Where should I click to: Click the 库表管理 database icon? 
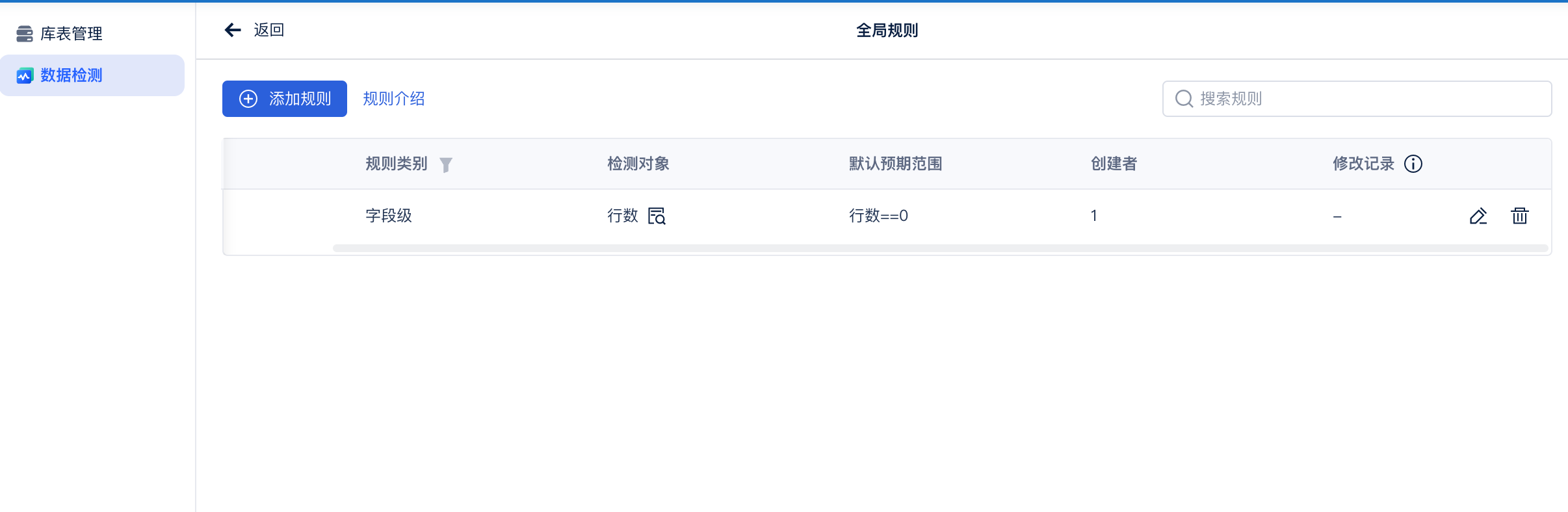[25, 34]
